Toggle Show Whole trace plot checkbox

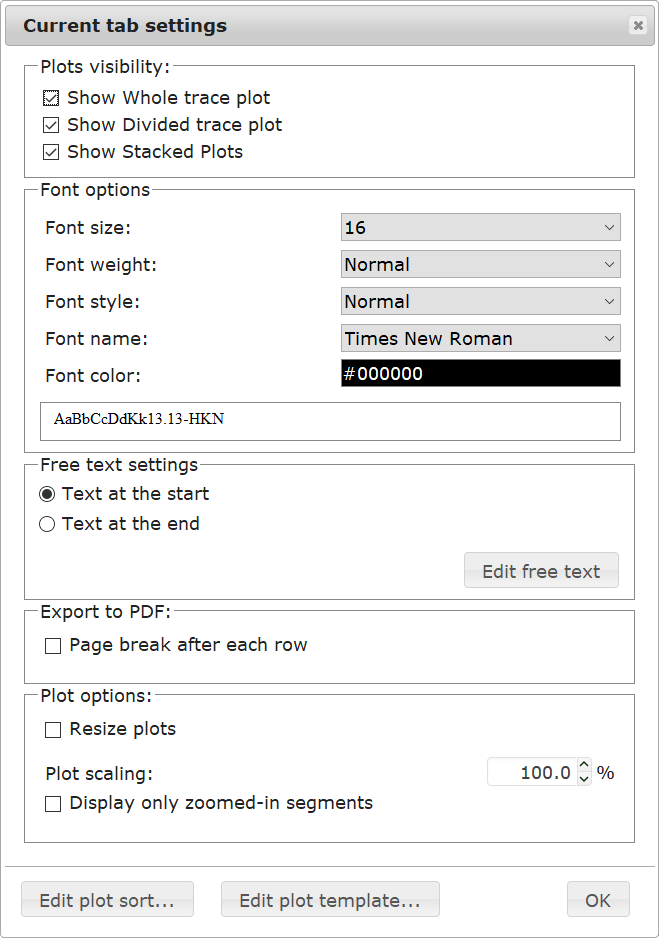[51, 98]
